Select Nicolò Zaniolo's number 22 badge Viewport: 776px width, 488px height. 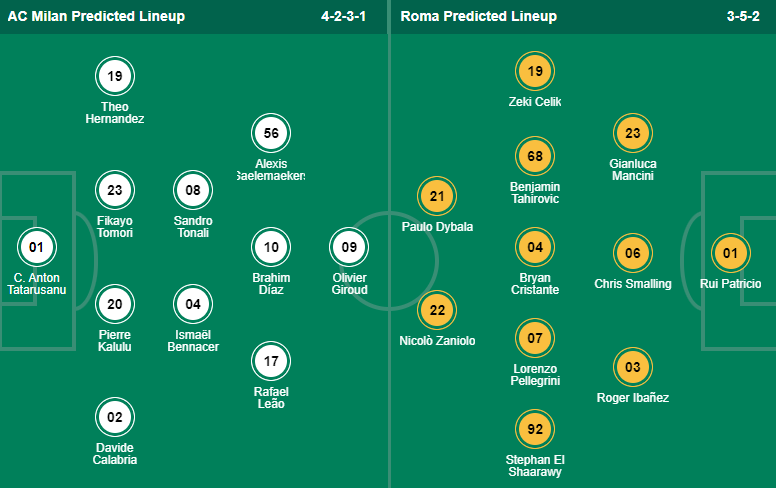(437, 310)
